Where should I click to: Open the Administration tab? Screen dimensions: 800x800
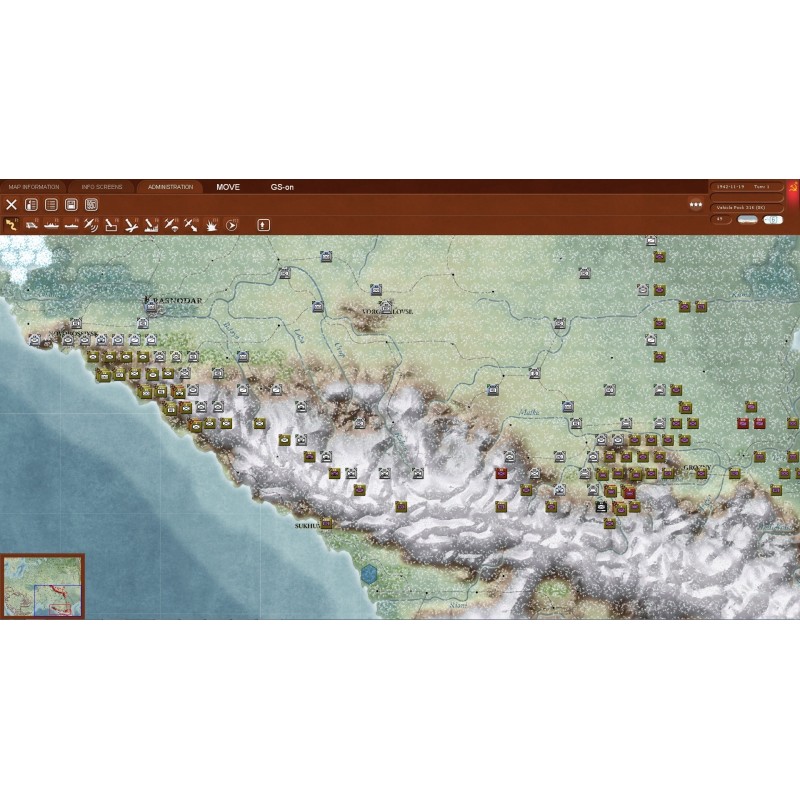[x=170, y=187]
